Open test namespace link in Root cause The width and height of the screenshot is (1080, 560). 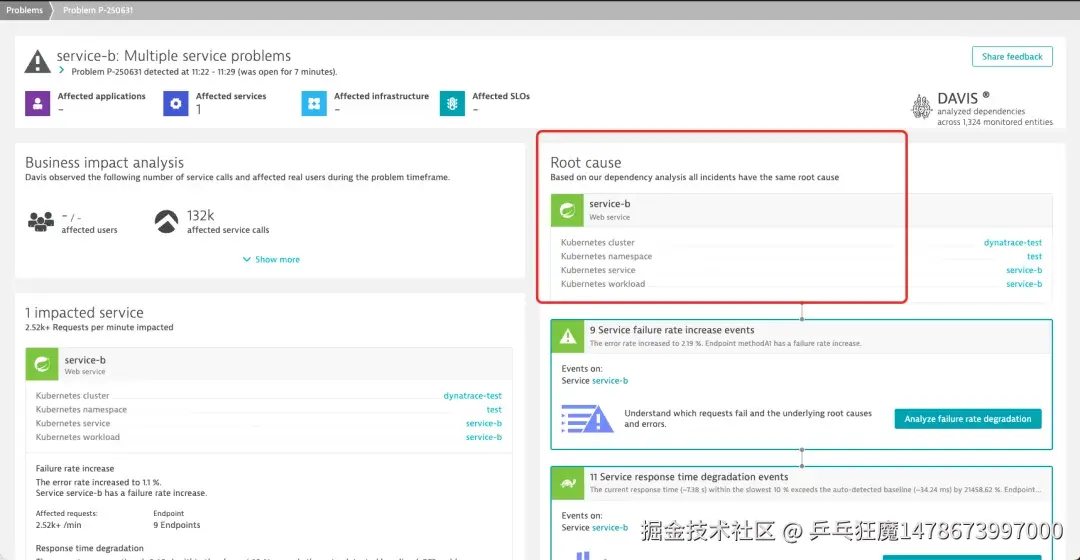(1035, 256)
